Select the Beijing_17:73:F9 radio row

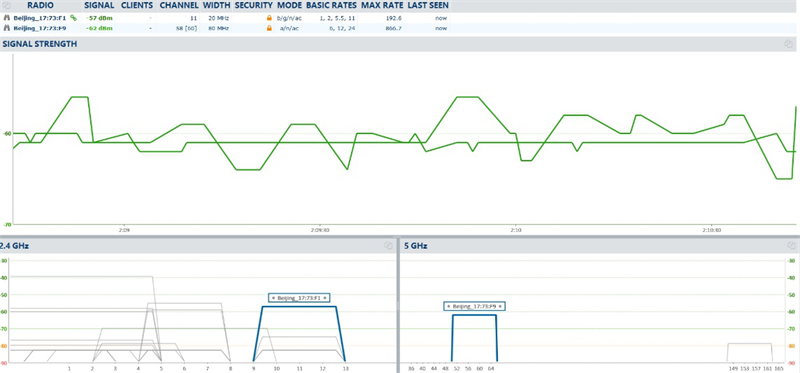pyautogui.click(x=226, y=28)
